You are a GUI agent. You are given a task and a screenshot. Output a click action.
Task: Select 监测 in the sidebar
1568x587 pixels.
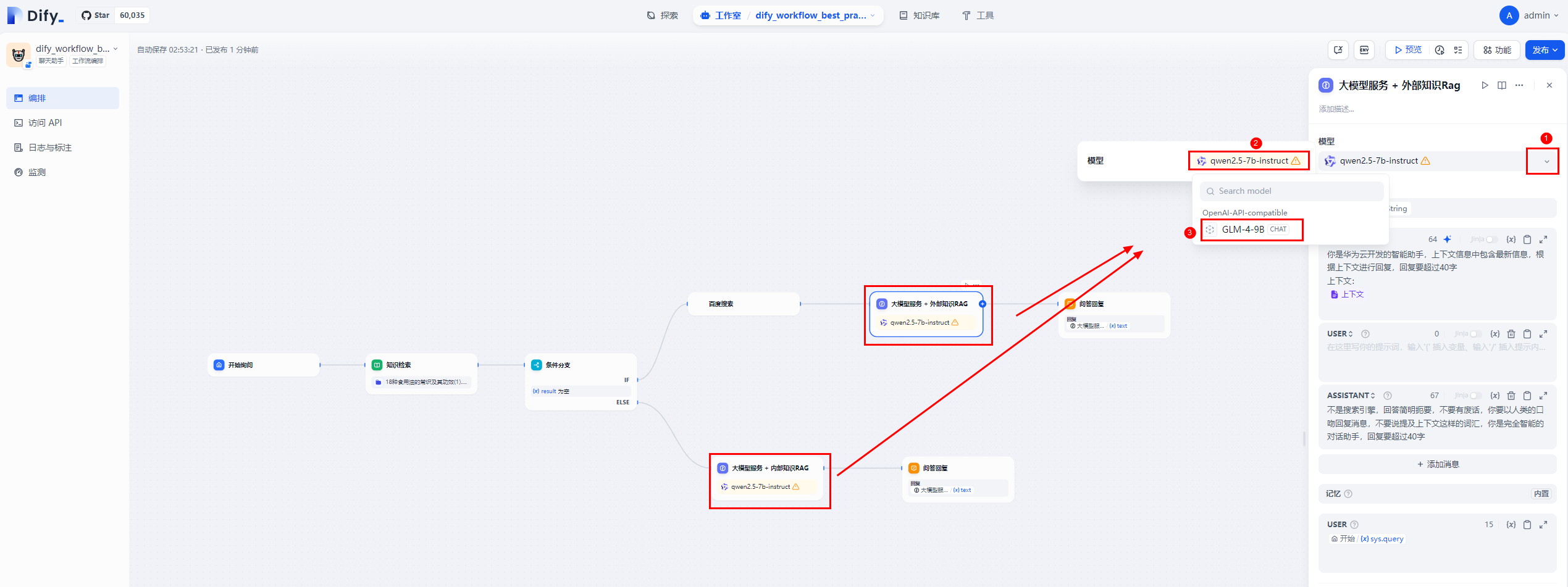point(62,172)
